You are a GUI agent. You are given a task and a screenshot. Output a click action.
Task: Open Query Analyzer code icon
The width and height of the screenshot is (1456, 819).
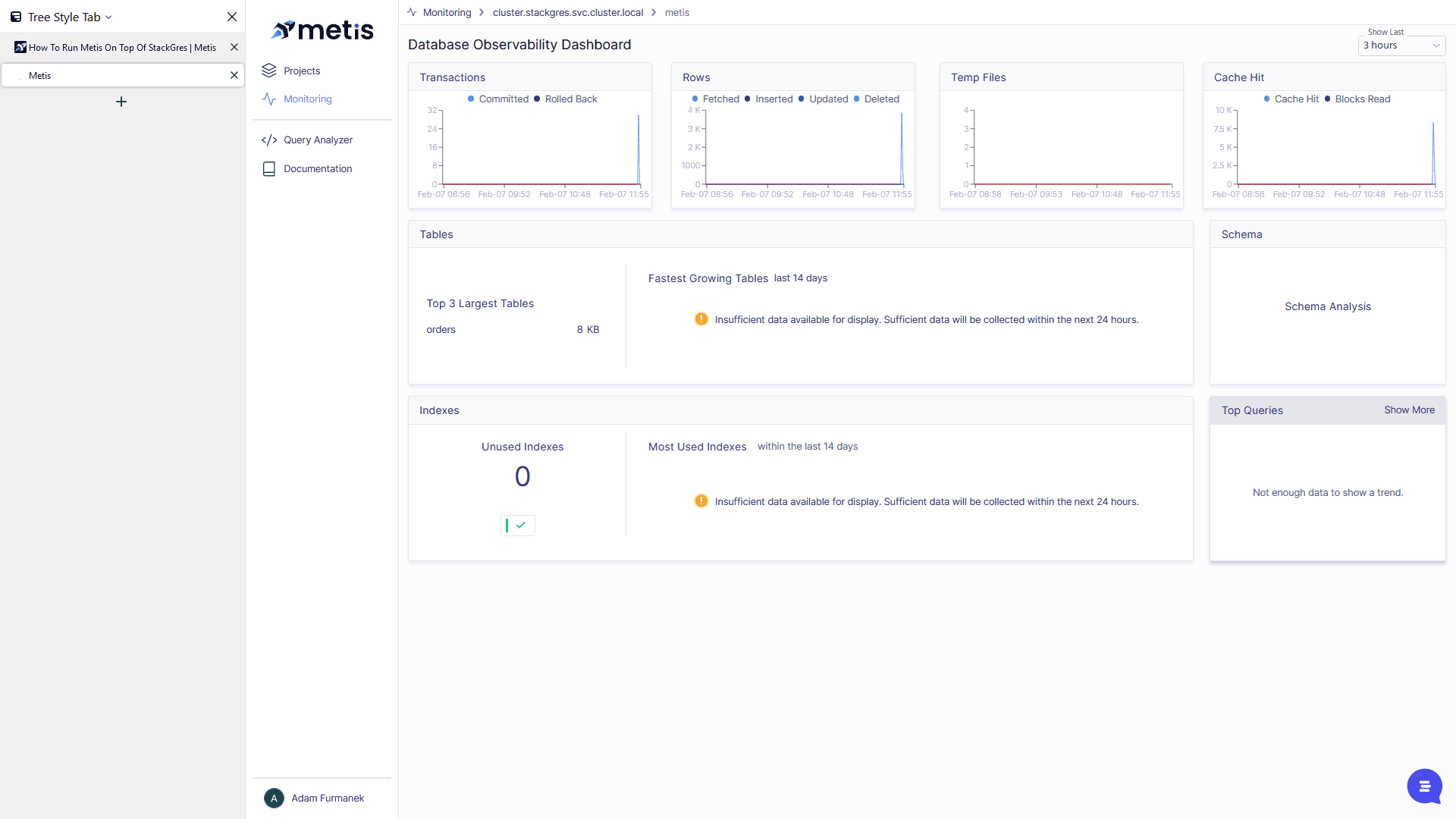[268, 140]
